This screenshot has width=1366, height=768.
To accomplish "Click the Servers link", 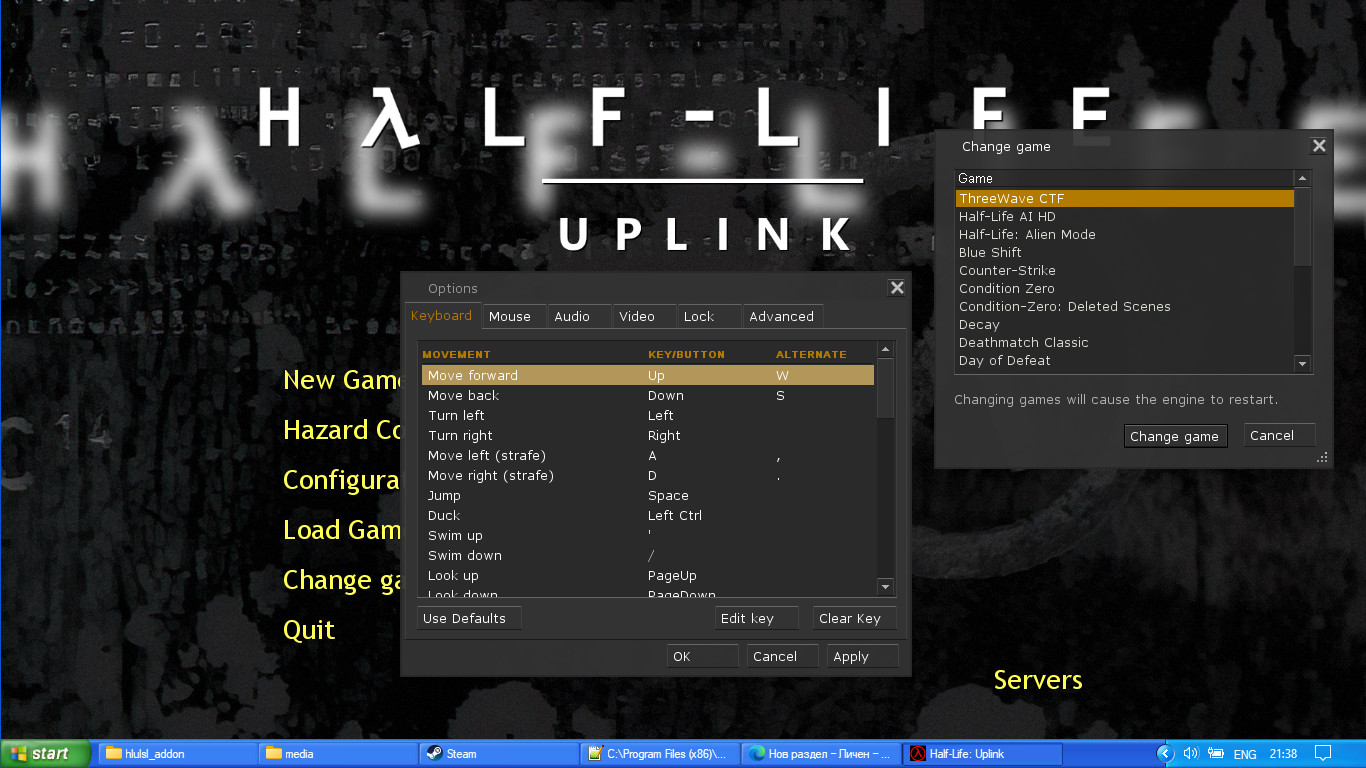I will pyautogui.click(x=1037, y=680).
